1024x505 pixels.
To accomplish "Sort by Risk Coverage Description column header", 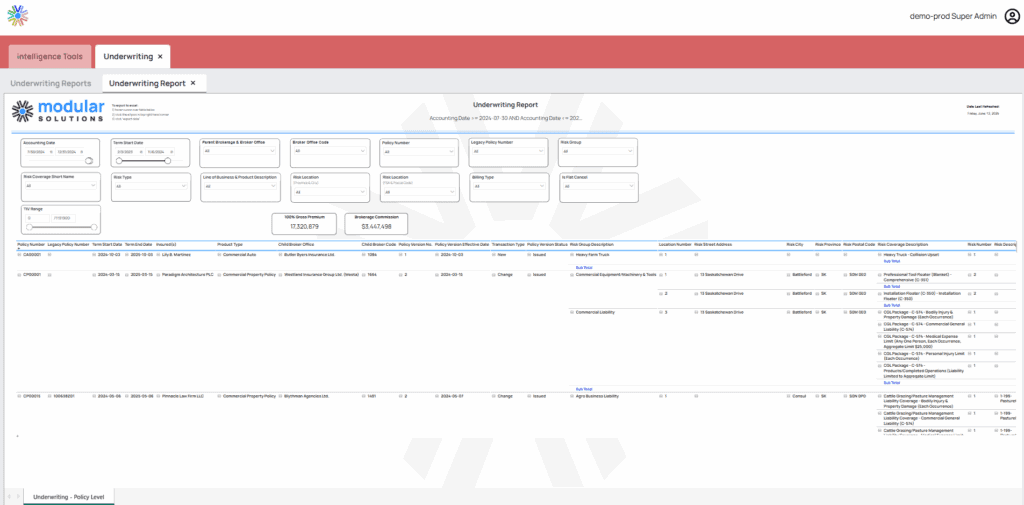I will point(903,244).
